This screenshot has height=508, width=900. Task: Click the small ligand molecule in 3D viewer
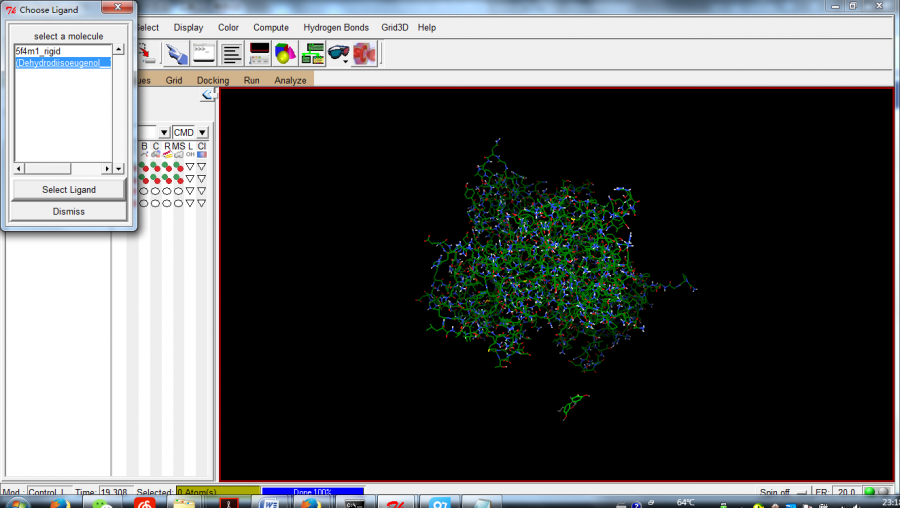(x=573, y=406)
